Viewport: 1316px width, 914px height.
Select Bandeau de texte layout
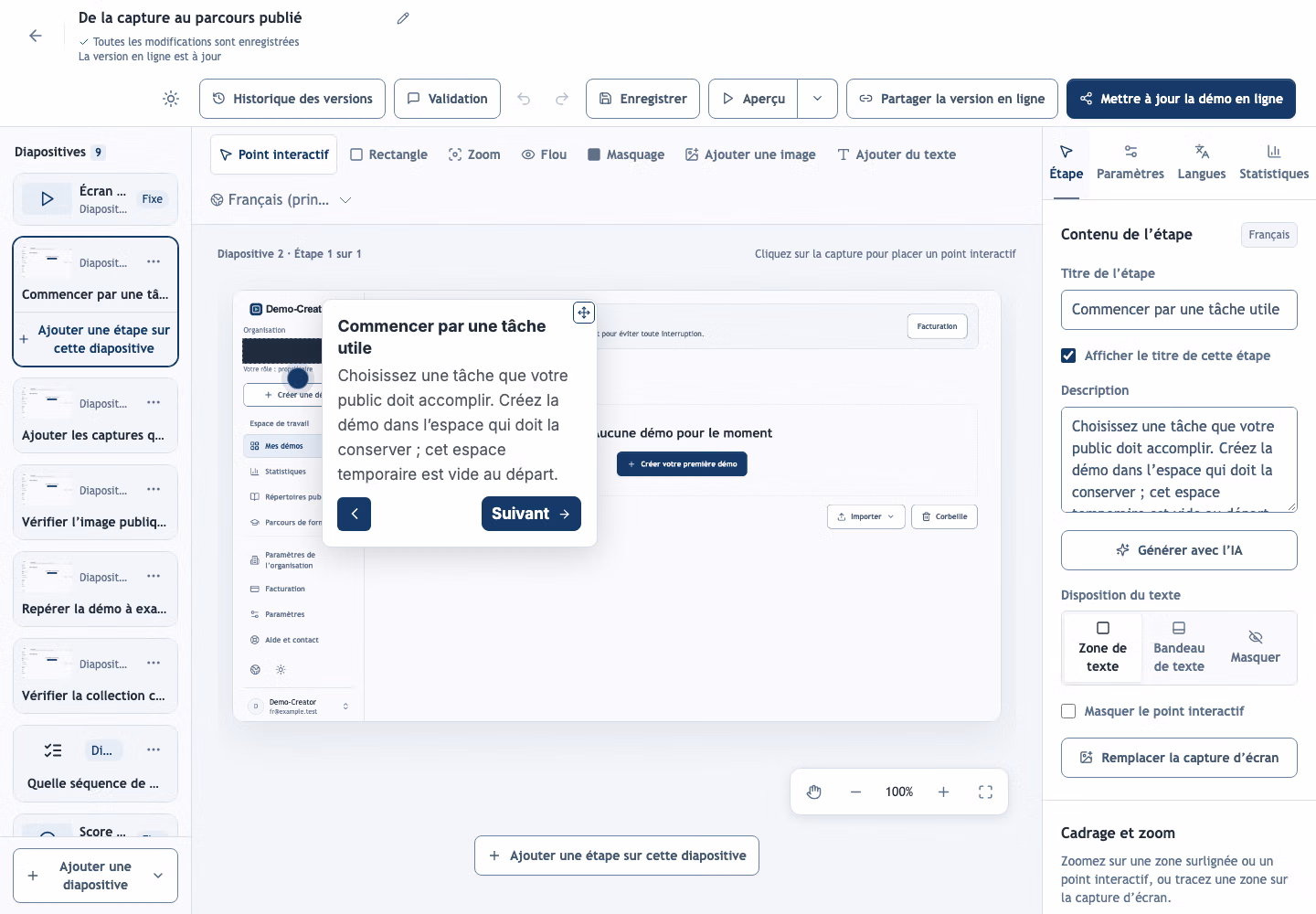click(1179, 647)
